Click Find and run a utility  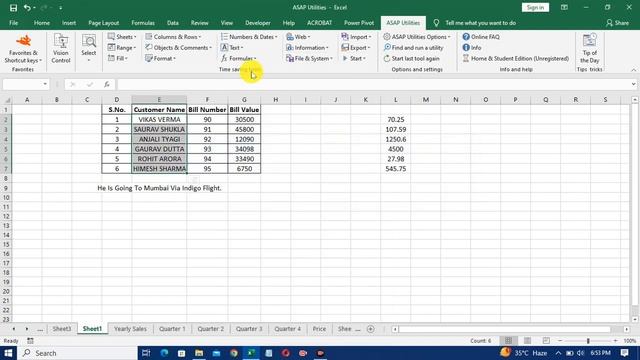(413, 48)
